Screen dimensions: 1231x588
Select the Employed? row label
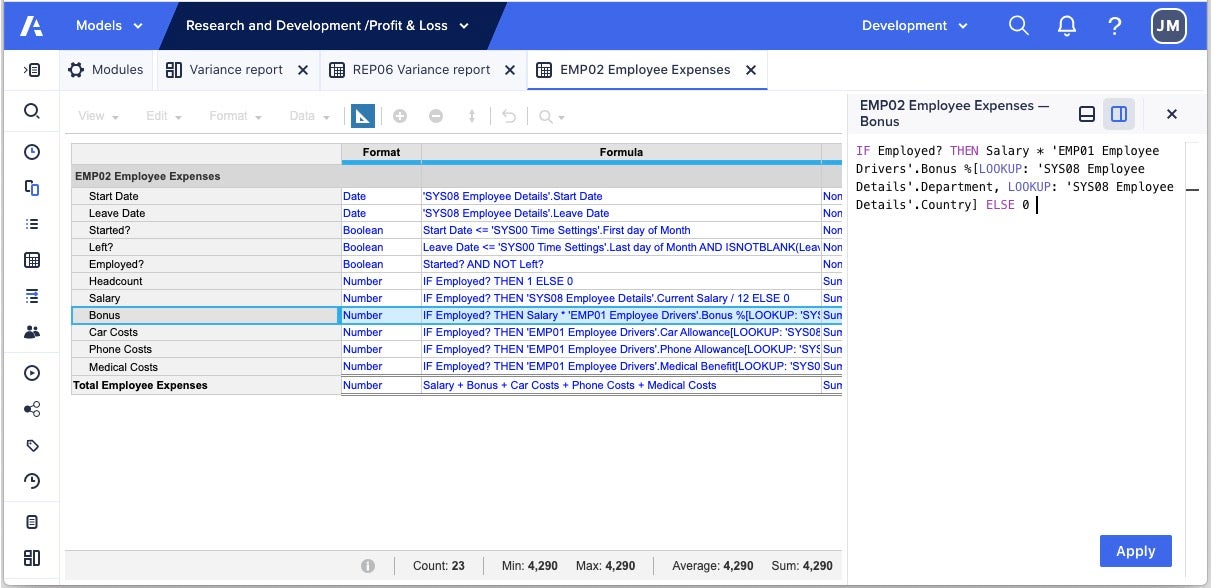click(x=206, y=265)
